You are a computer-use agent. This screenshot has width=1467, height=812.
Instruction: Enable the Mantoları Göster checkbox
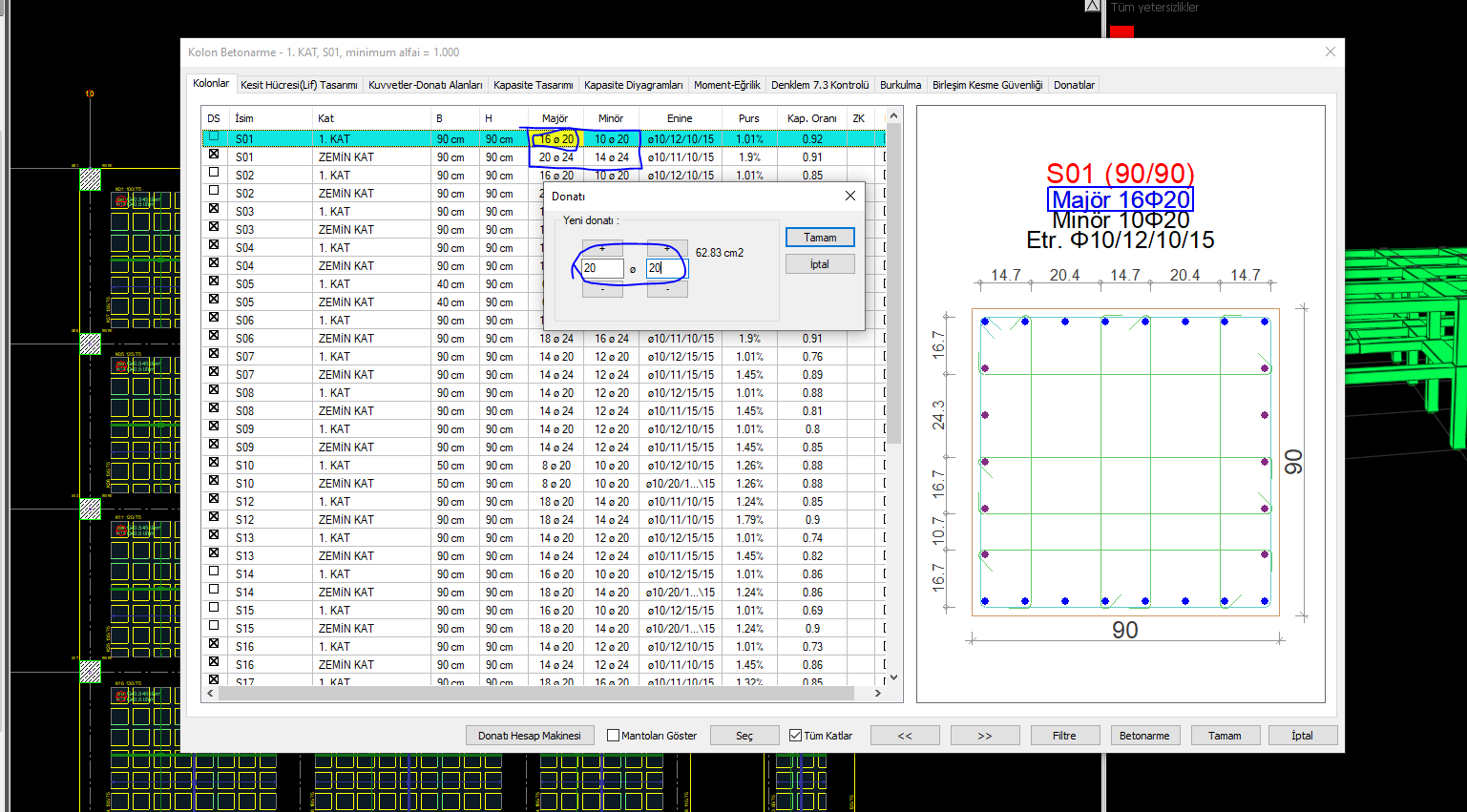pos(614,736)
